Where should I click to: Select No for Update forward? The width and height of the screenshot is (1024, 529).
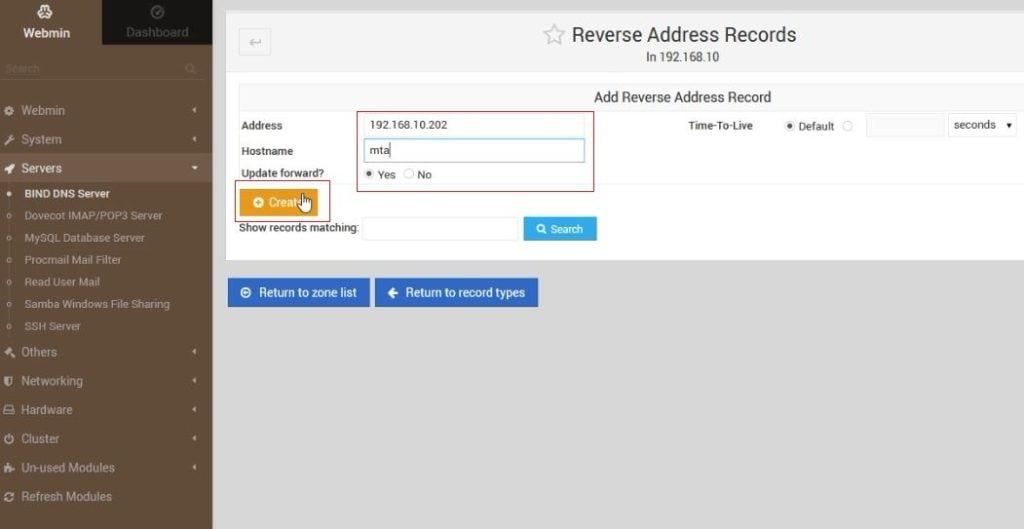pyautogui.click(x=409, y=174)
